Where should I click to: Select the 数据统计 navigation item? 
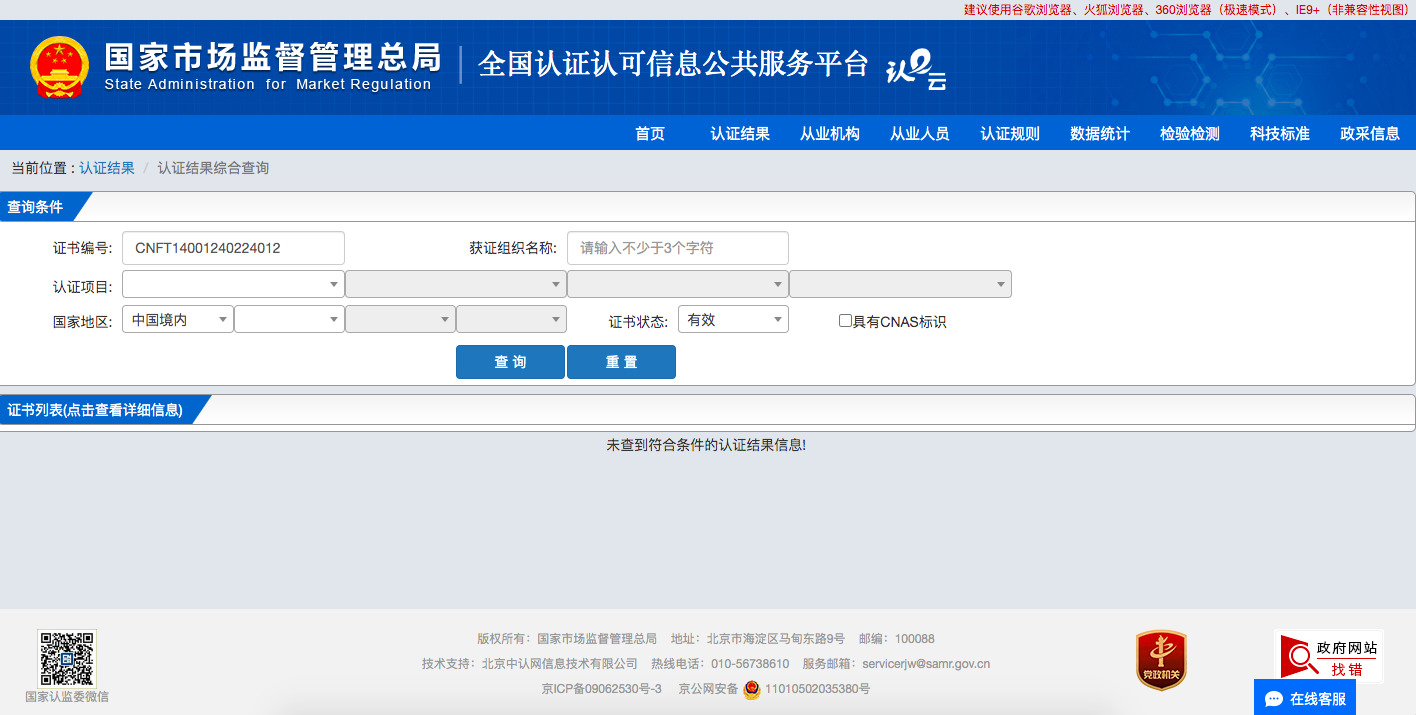(1100, 133)
